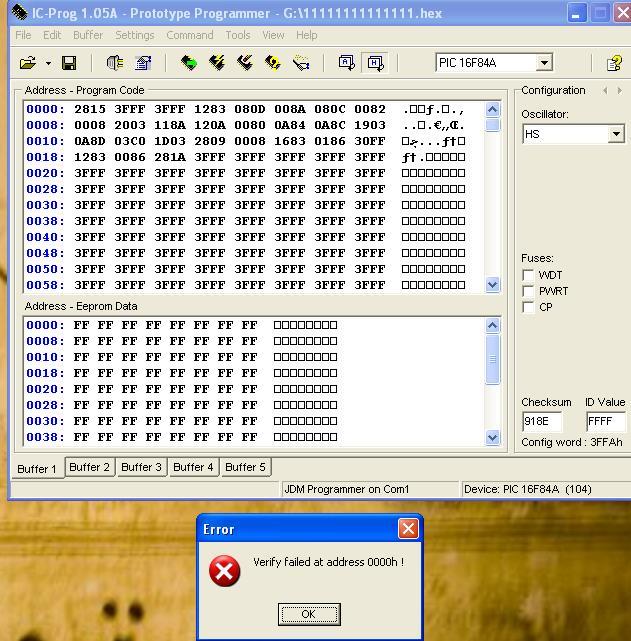The height and width of the screenshot is (641, 631).
Task: Open the Edit menu
Action: (52, 35)
